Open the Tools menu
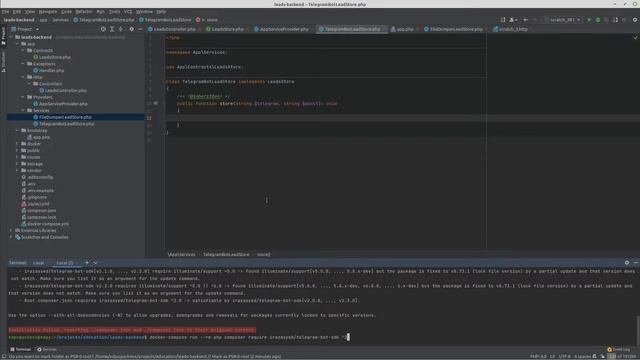Image resolution: width=640 pixels, height=360 pixels. point(114,12)
